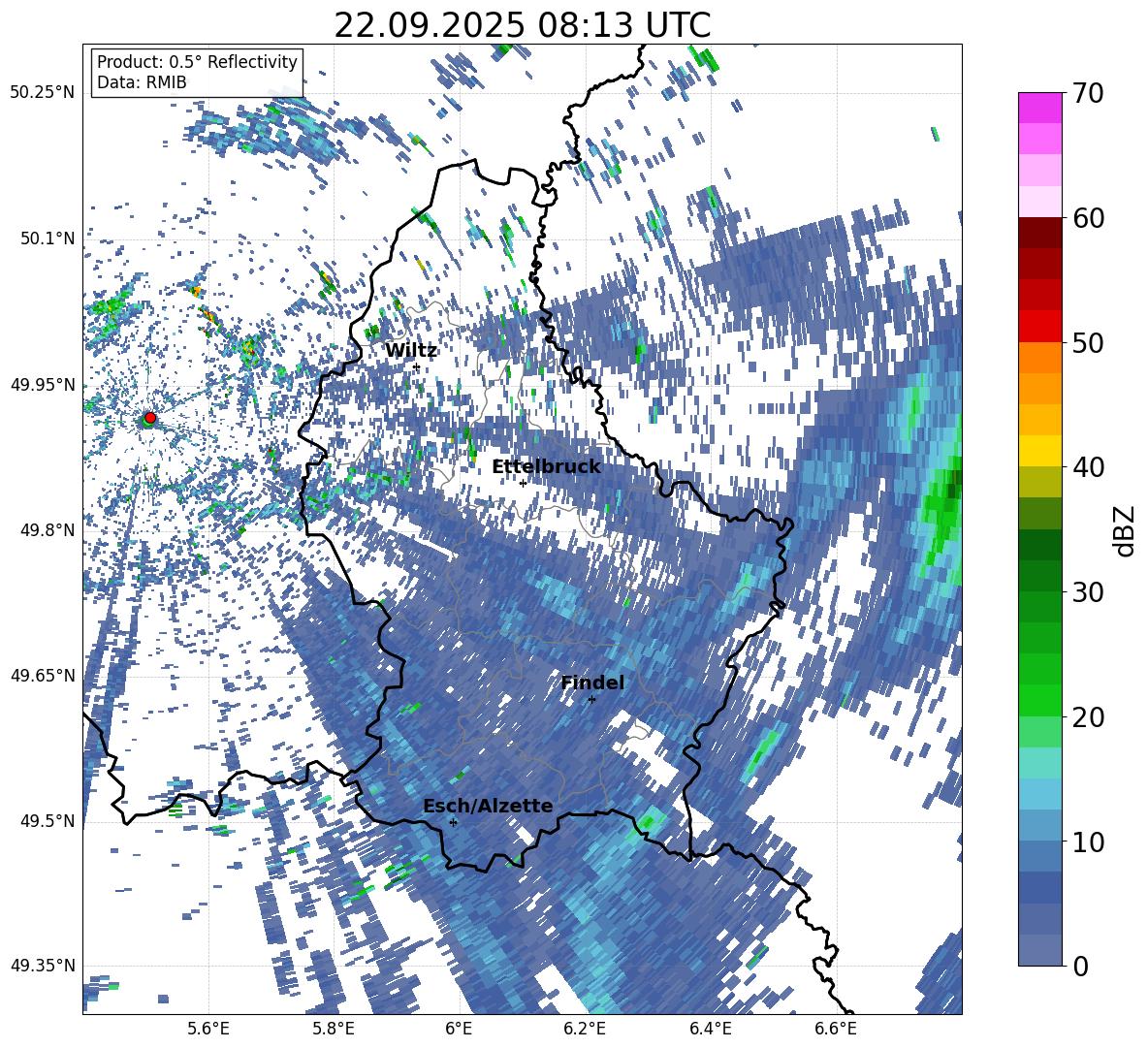
Task: Click the 50.1°N latitude label
Action: click(x=48, y=238)
